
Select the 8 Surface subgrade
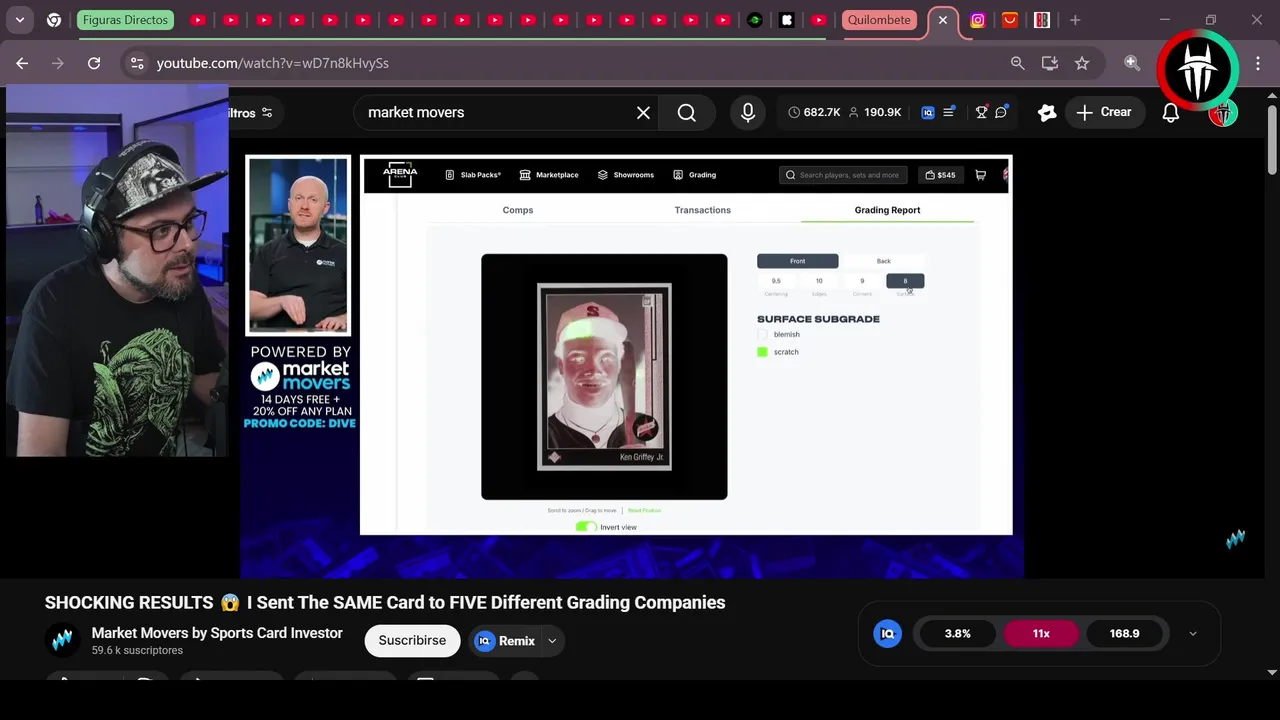pyautogui.click(x=905, y=281)
